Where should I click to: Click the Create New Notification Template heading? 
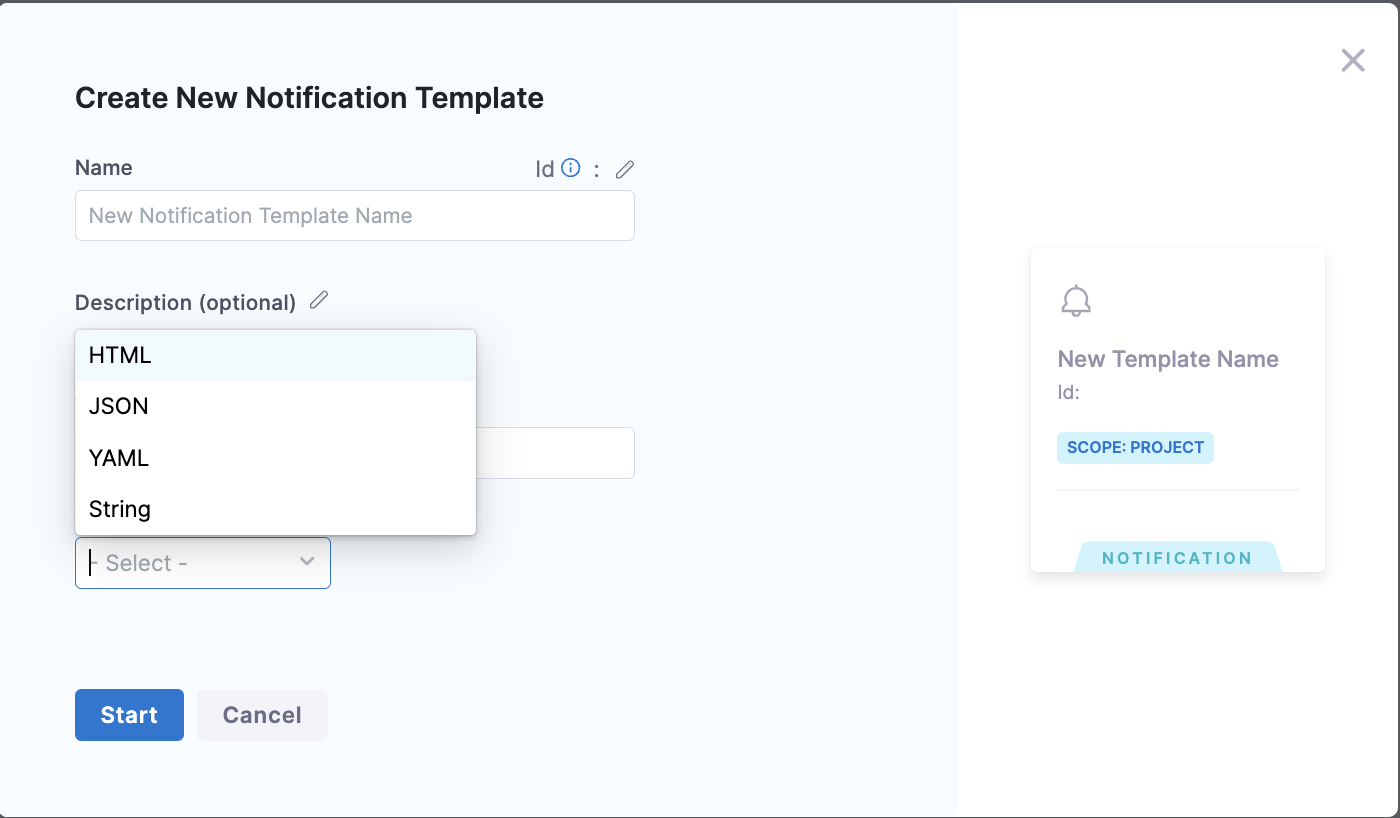pyautogui.click(x=309, y=98)
